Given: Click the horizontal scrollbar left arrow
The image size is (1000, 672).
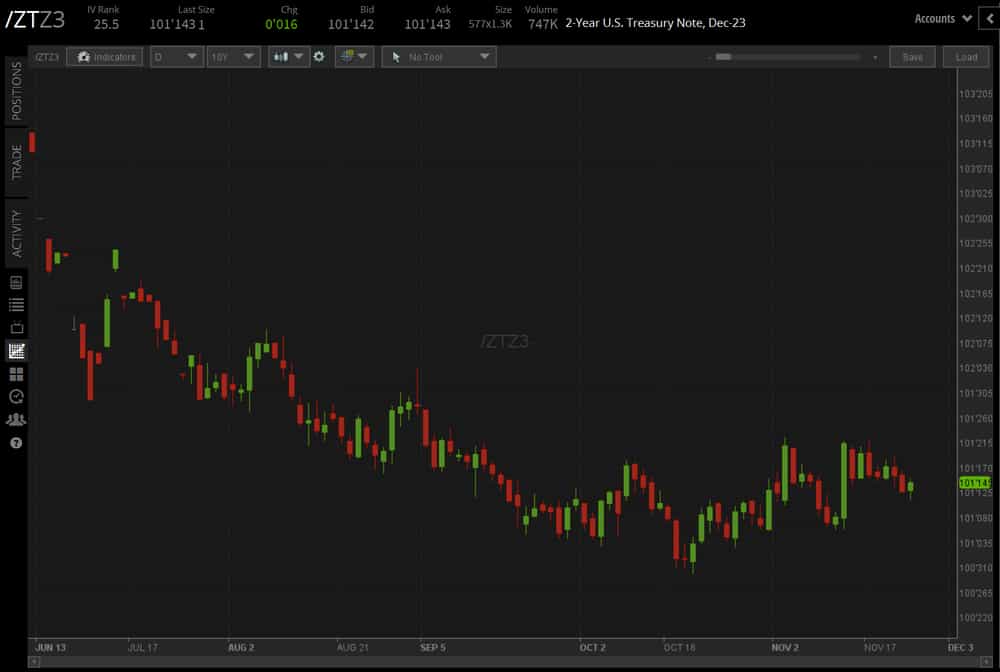Looking at the screenshot, I should pyautogui.click(x=34, y=662).
